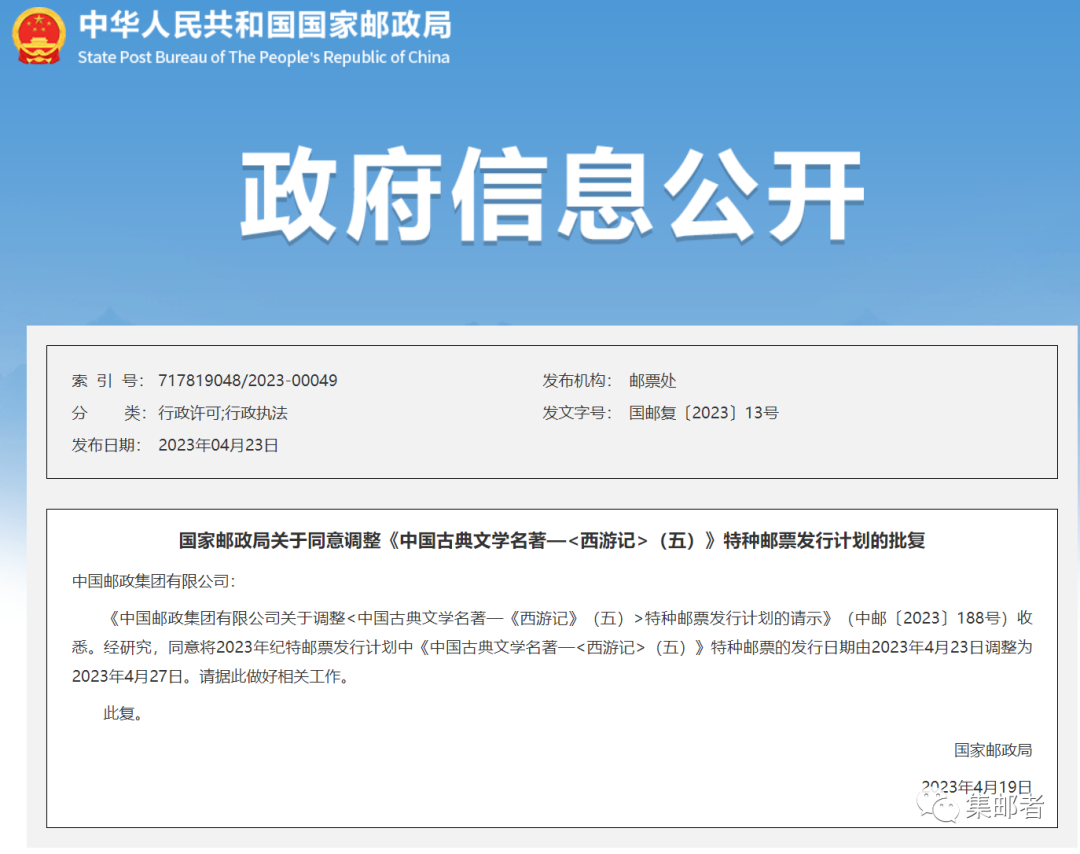
Task: Click the signing date 2023年4月19日
Action: point(977,787)
